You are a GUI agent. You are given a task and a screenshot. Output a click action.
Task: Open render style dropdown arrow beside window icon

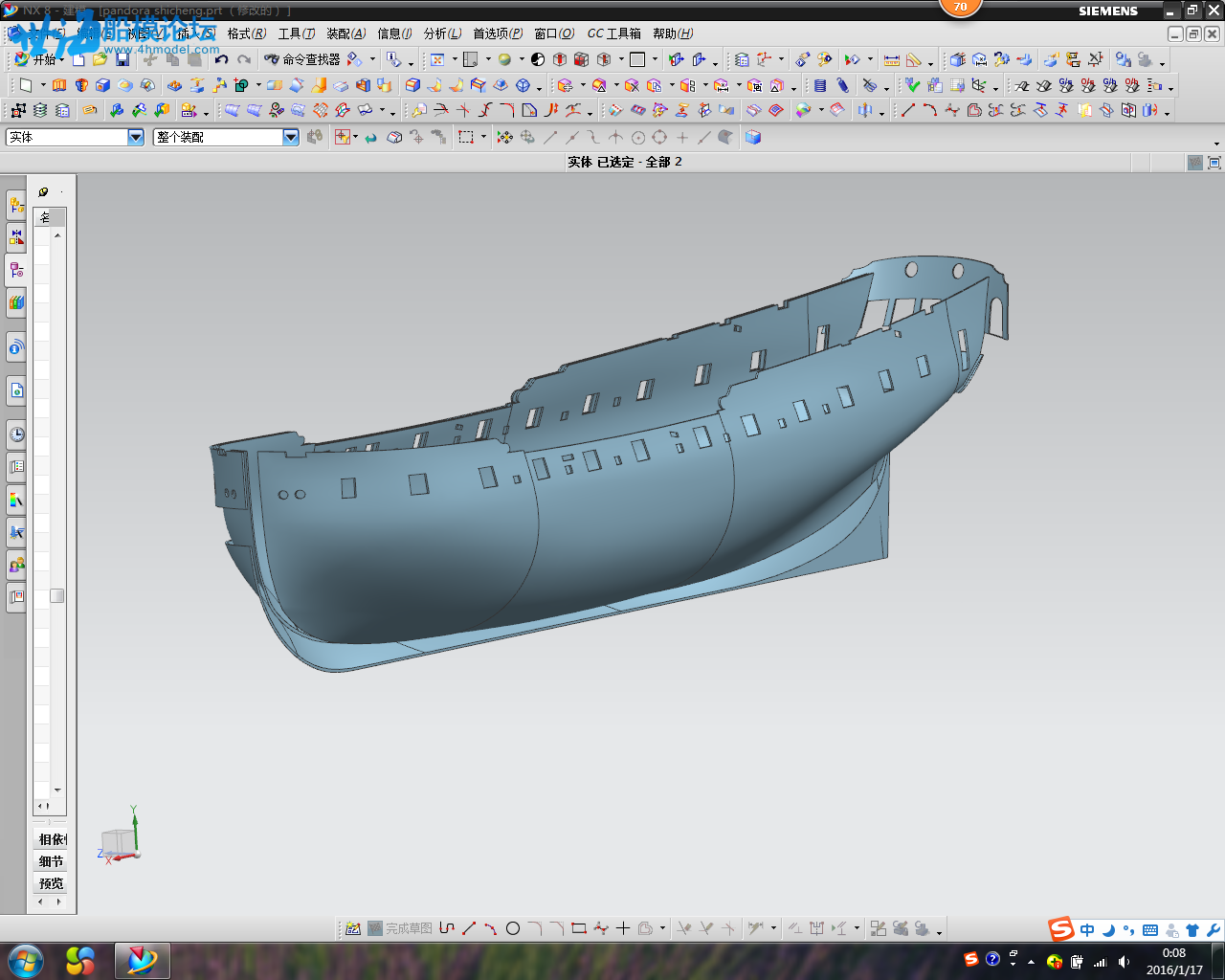click(488, 59)
